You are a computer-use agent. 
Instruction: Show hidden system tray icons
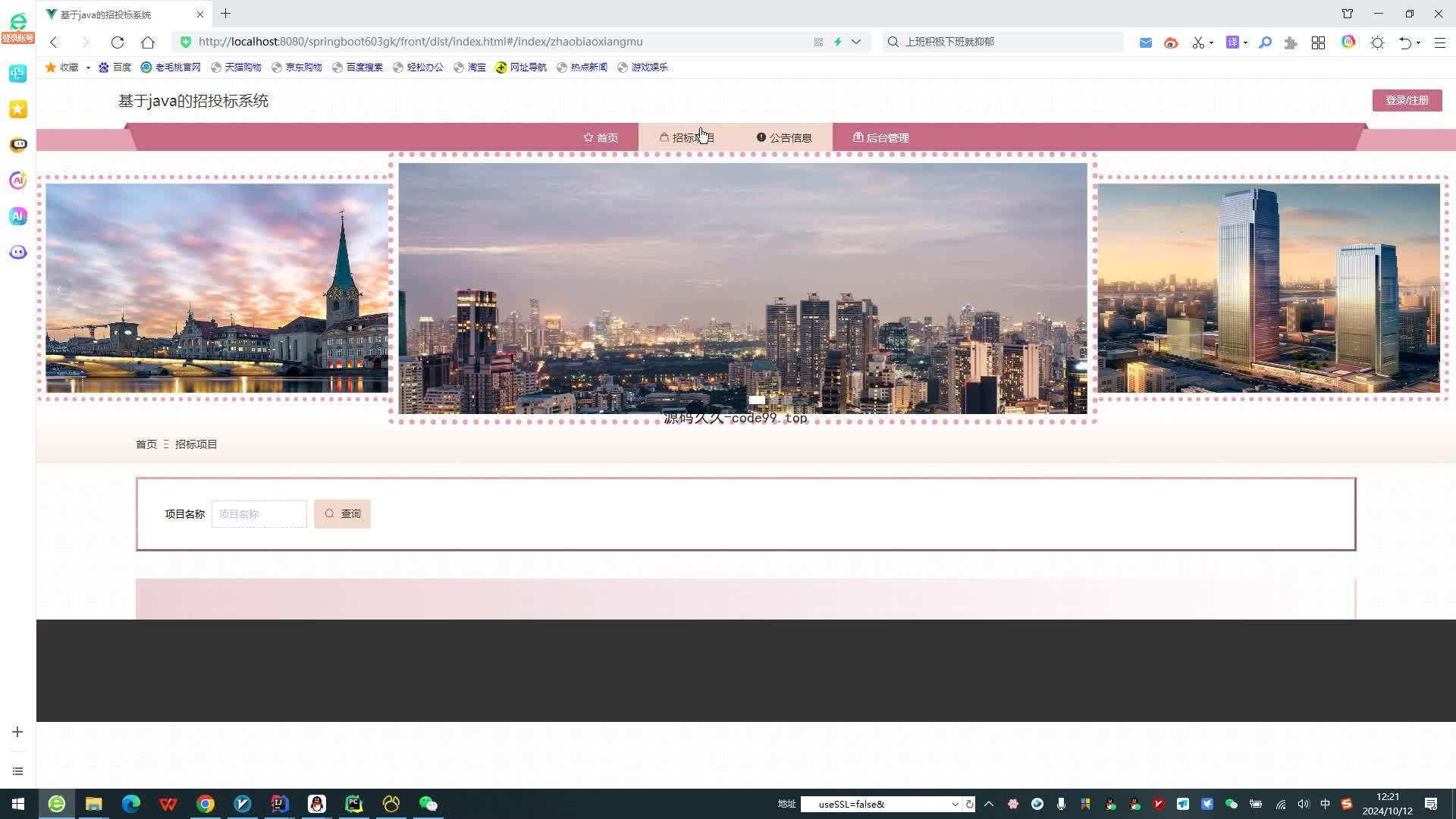(x=989, y=804)
